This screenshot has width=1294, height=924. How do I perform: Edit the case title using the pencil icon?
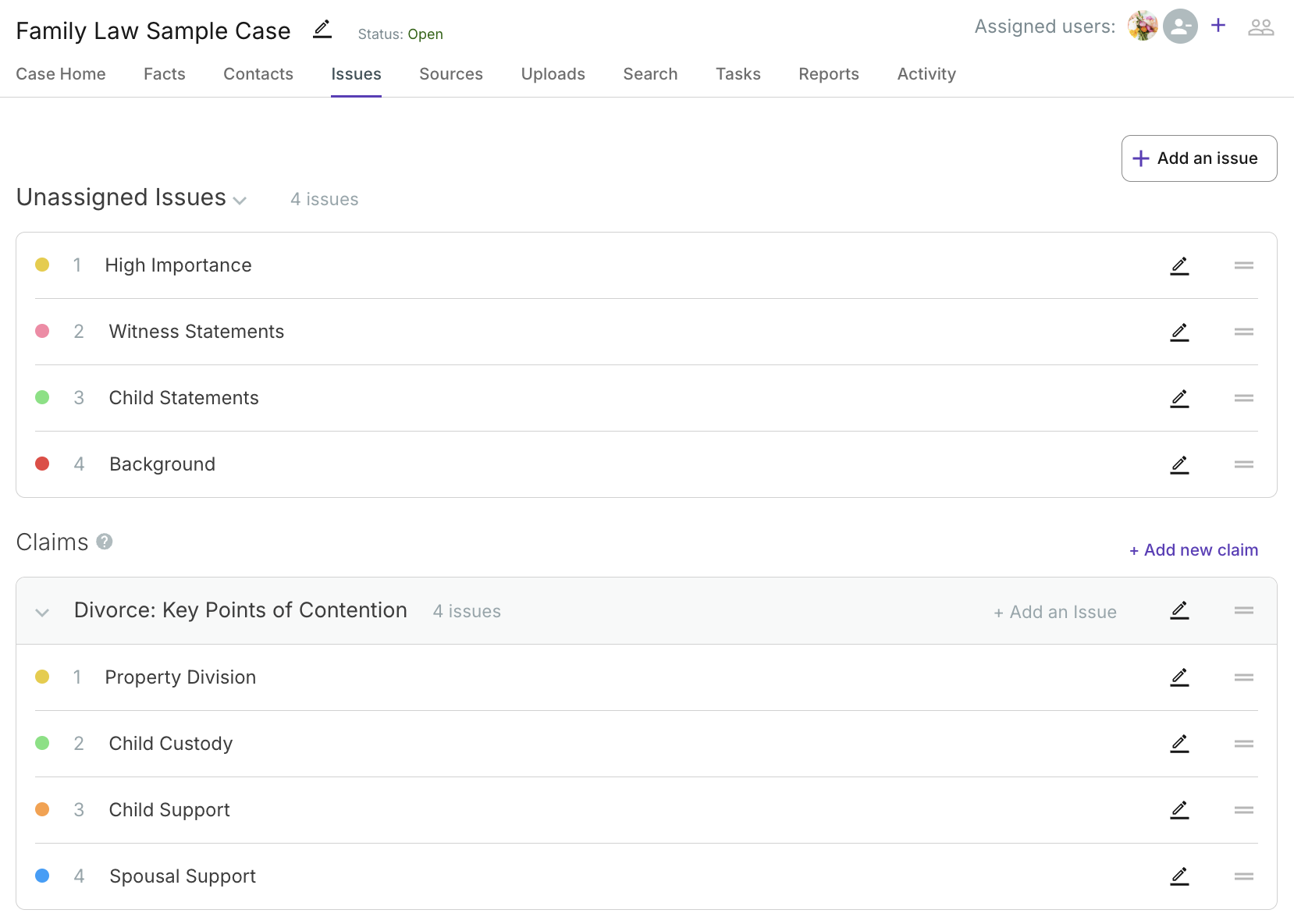[322, 29]
